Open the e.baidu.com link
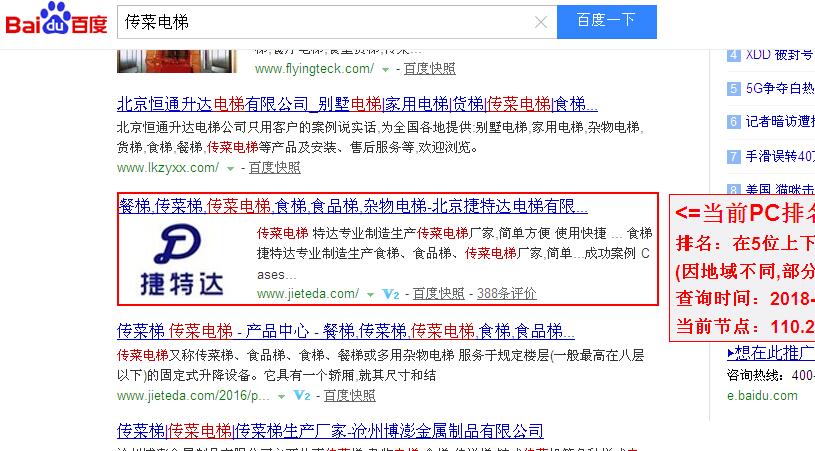The width and height of the screenshot is (815, 451). pos(762,395)
